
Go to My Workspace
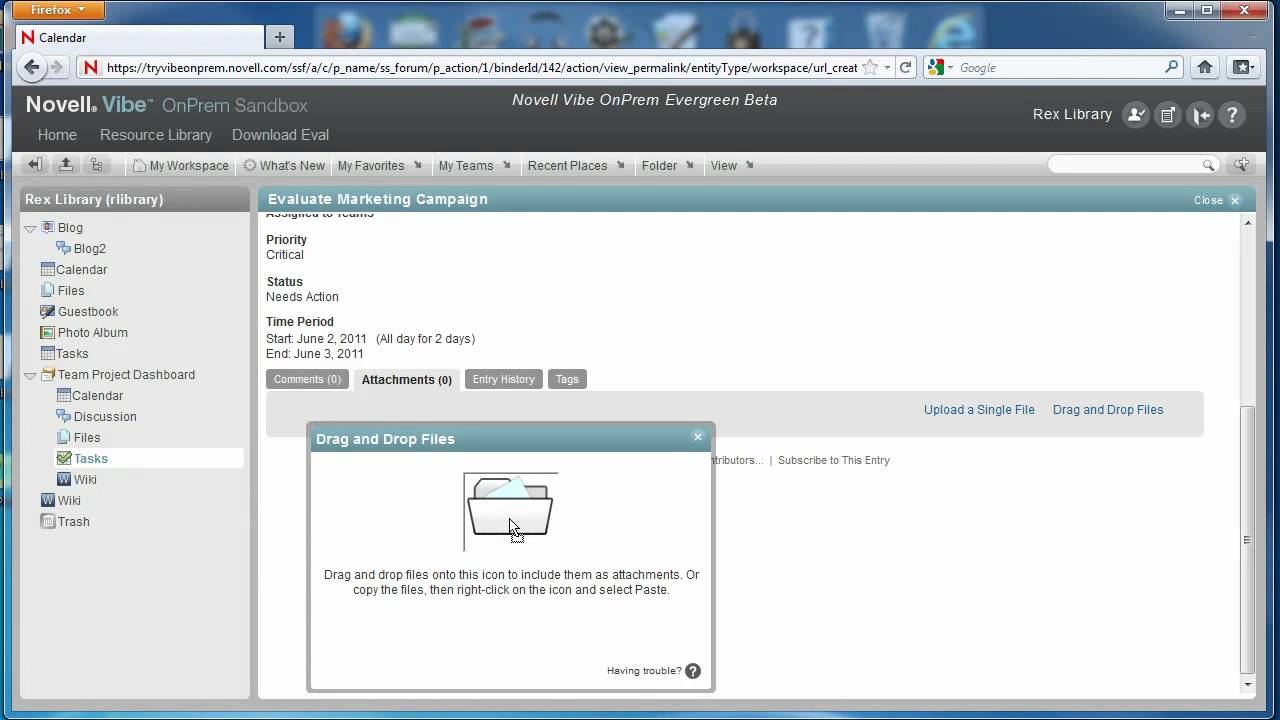[x=180, y=166]
